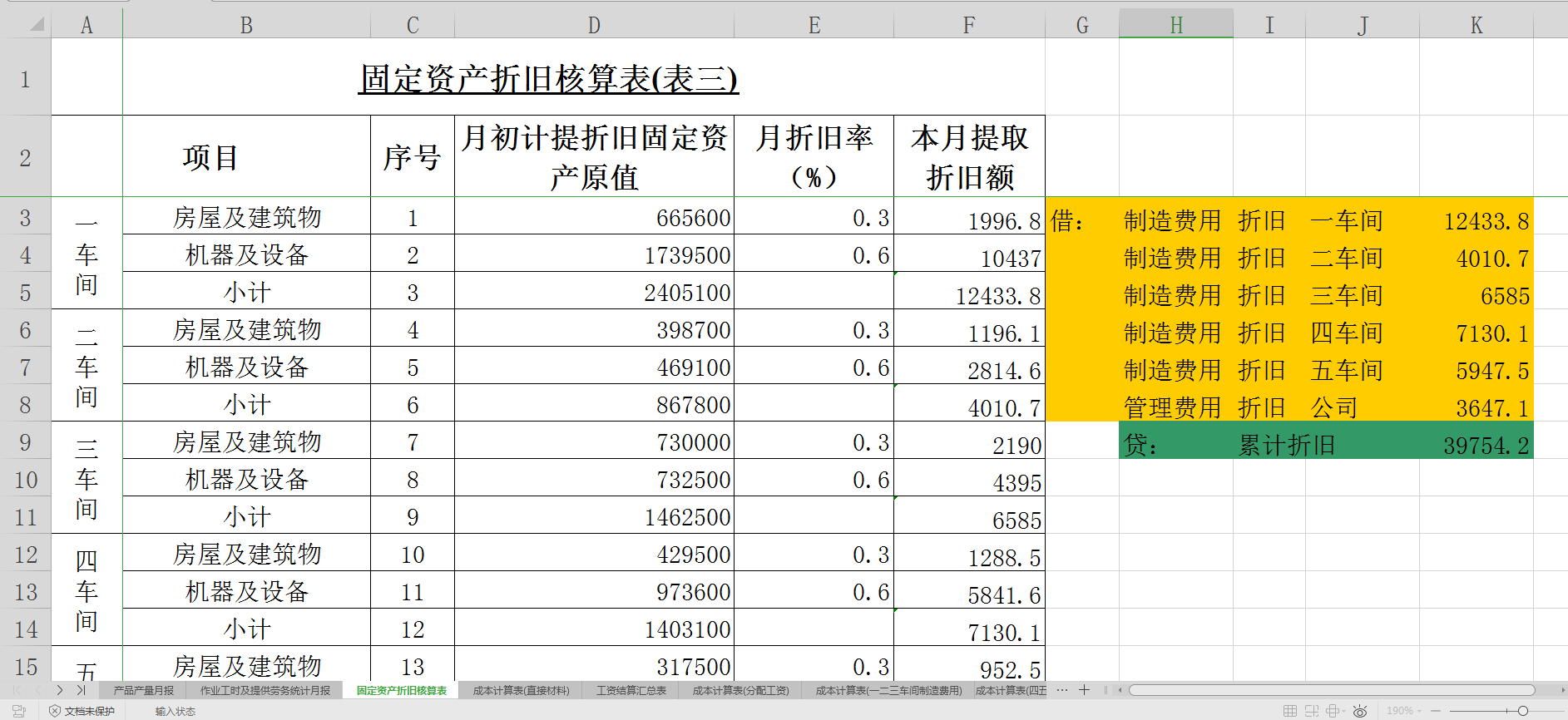This screenshot has height=720, width=1568.
Task: Select row 1 header
Action: point(25,79)
